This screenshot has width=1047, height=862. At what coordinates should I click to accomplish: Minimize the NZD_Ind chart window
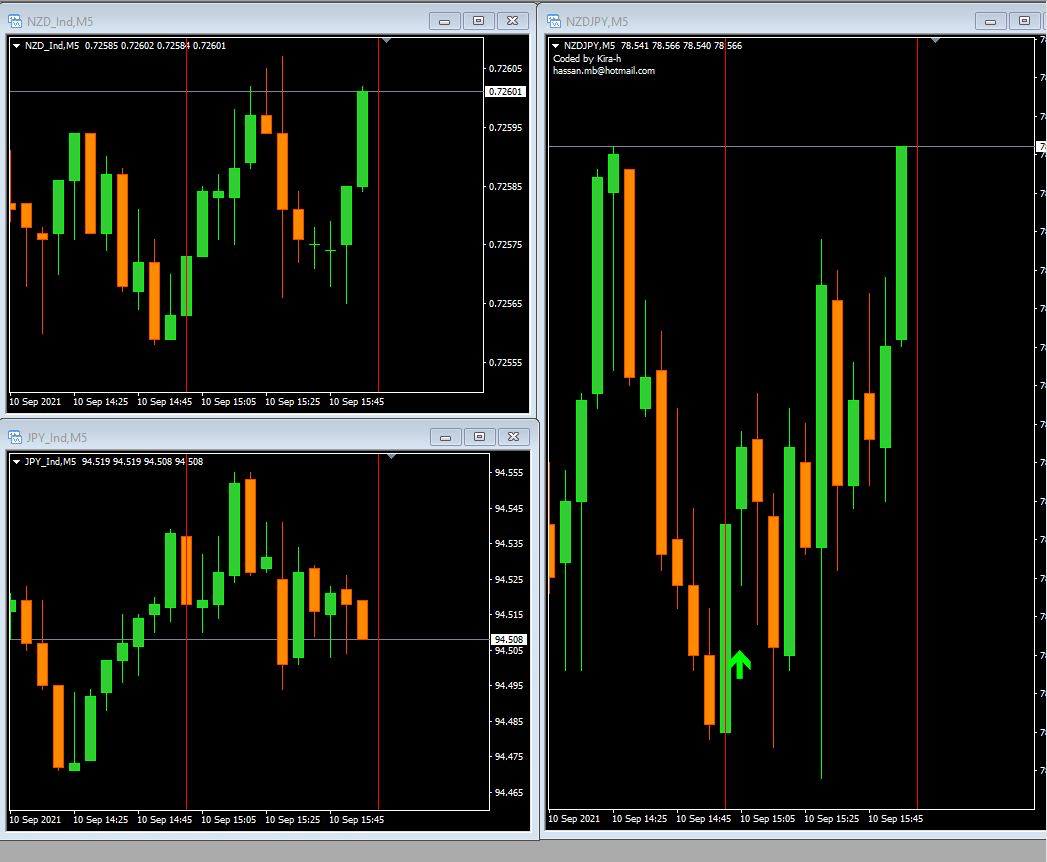click(x=445, y=20)
